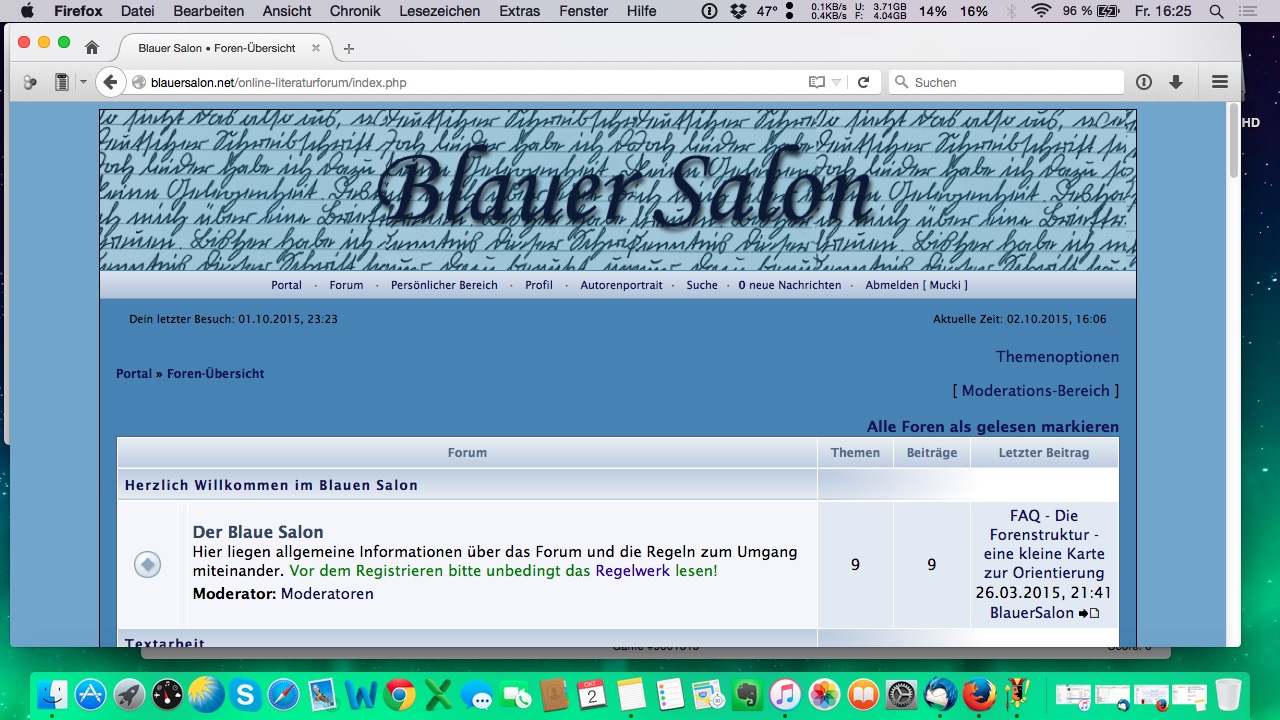This screenshot has height=720, width=1280.
Task: Click the home icon beside the tab
Action: click(x=92, y=48)
